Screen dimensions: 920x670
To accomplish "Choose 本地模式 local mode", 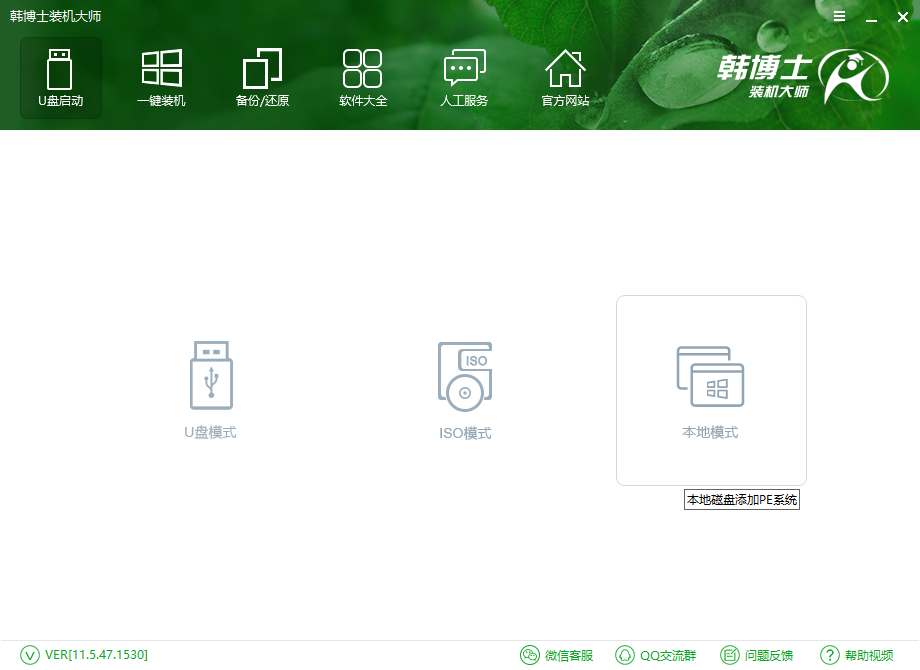I will tap(711, 390).
